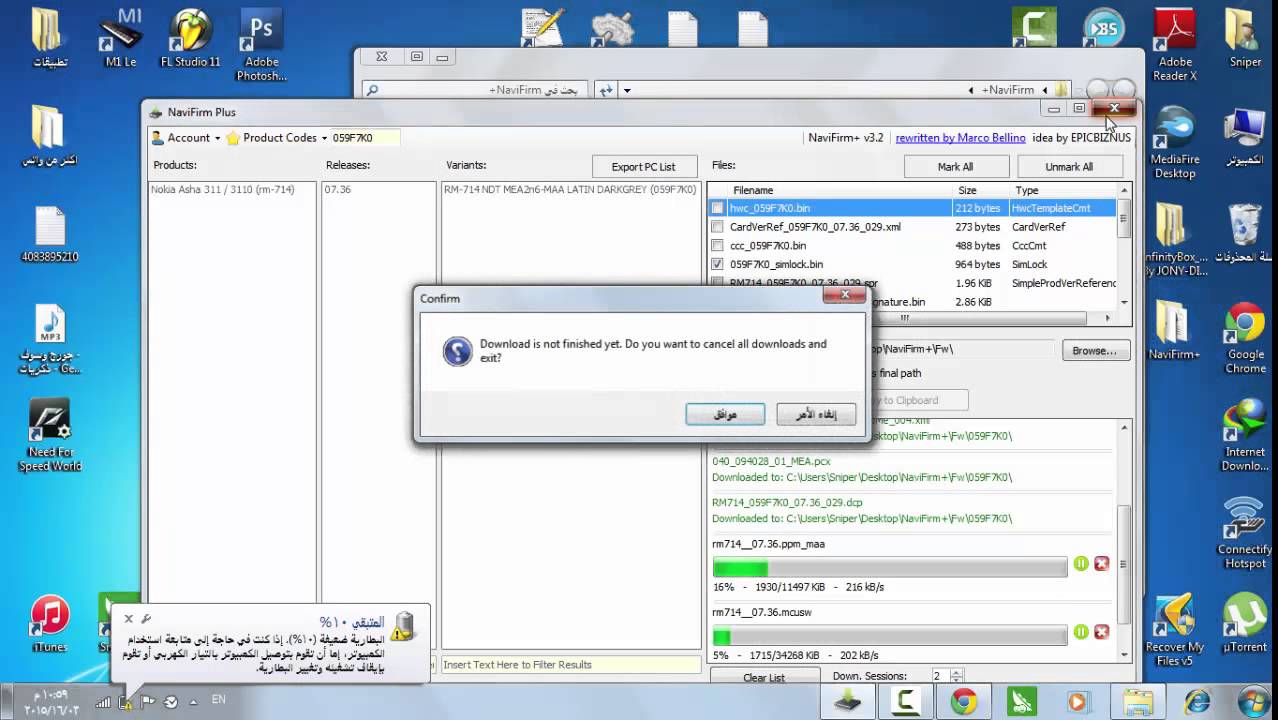Close the Confirm dialog with X

coord(845,295)
